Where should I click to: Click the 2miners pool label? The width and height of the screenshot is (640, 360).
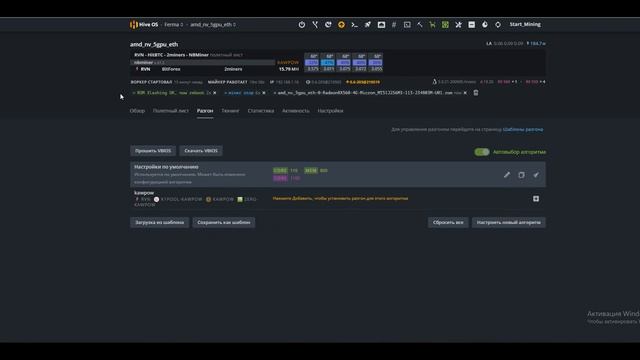tap(233, 69)
